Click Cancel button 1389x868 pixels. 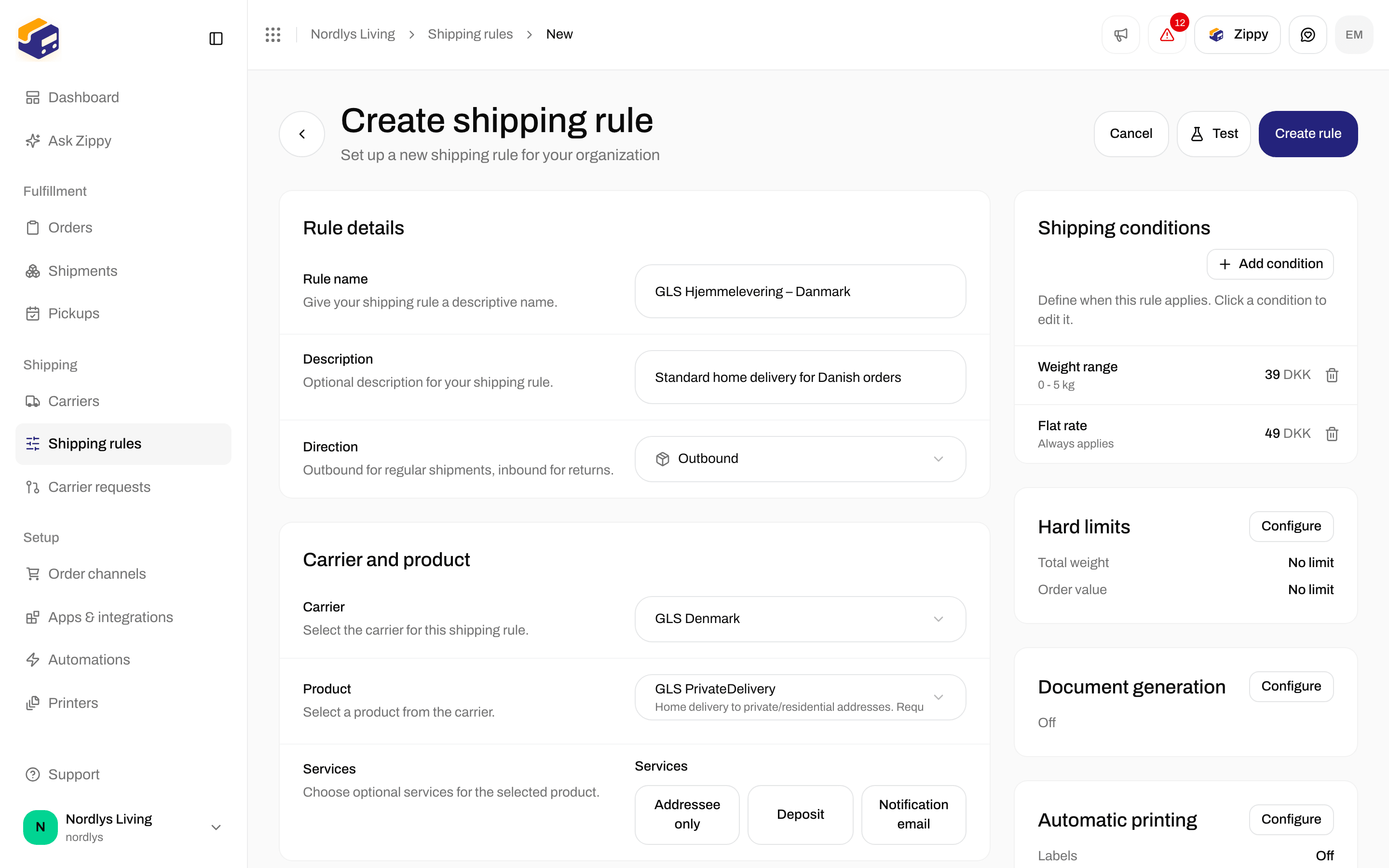(1130, 134)
